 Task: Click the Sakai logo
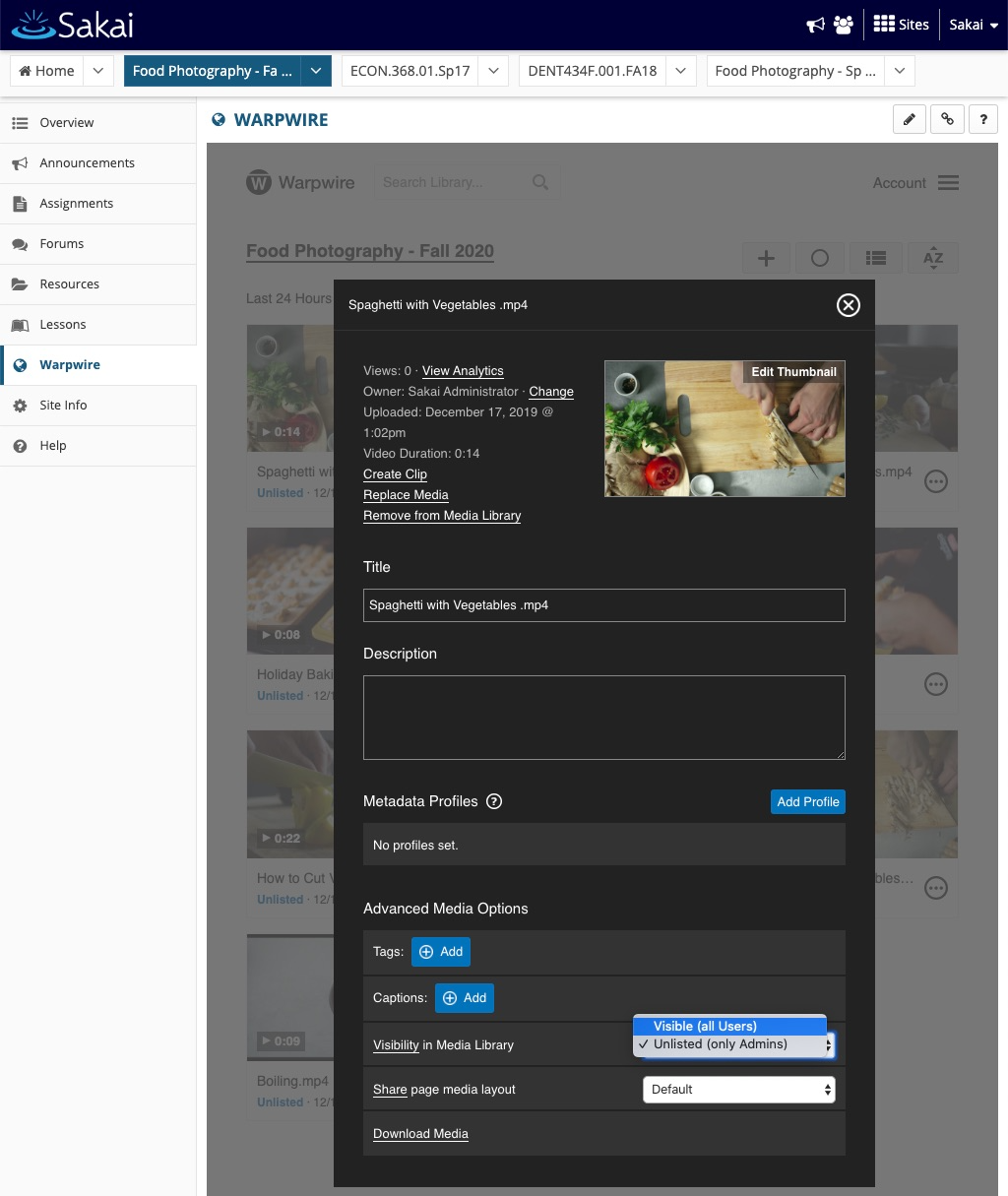coord(72,25)
